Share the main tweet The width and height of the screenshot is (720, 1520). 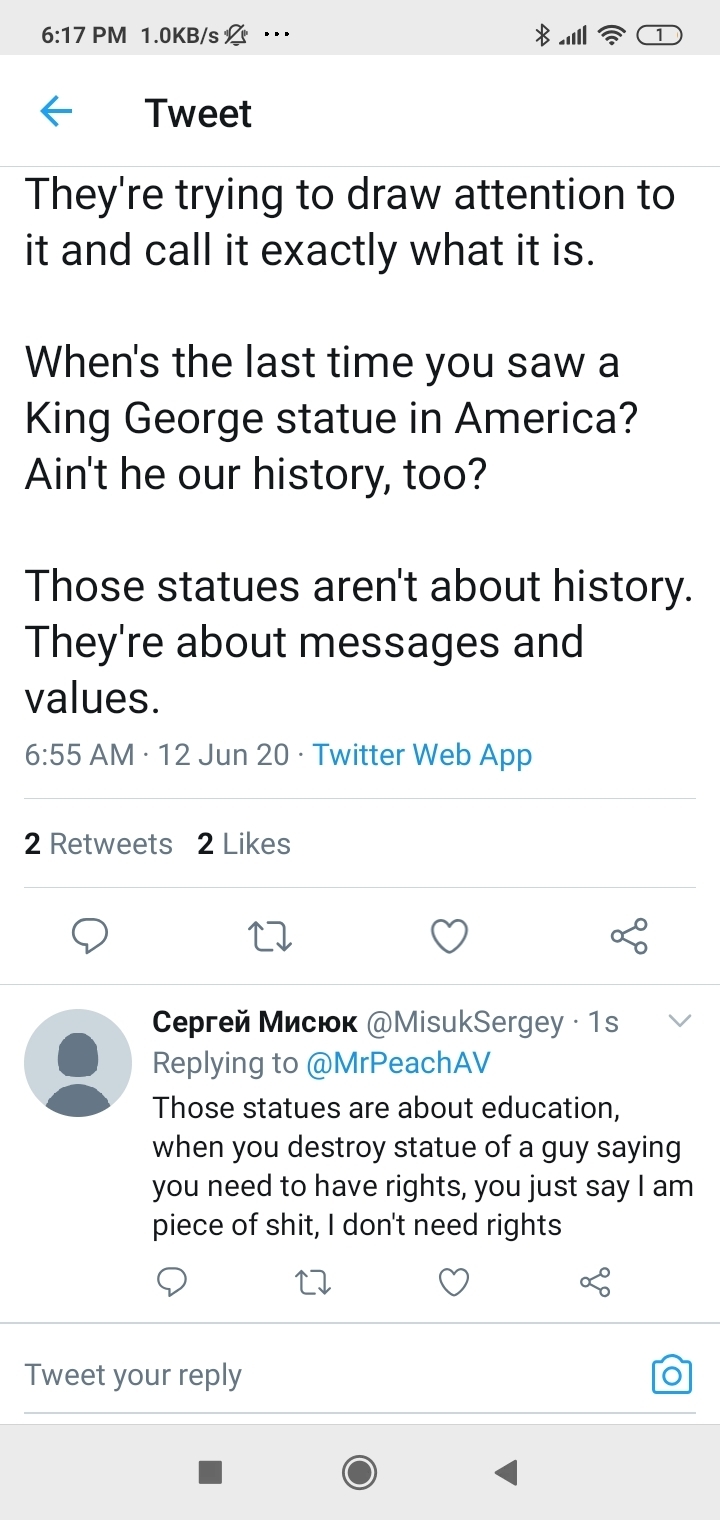(629, 936)
